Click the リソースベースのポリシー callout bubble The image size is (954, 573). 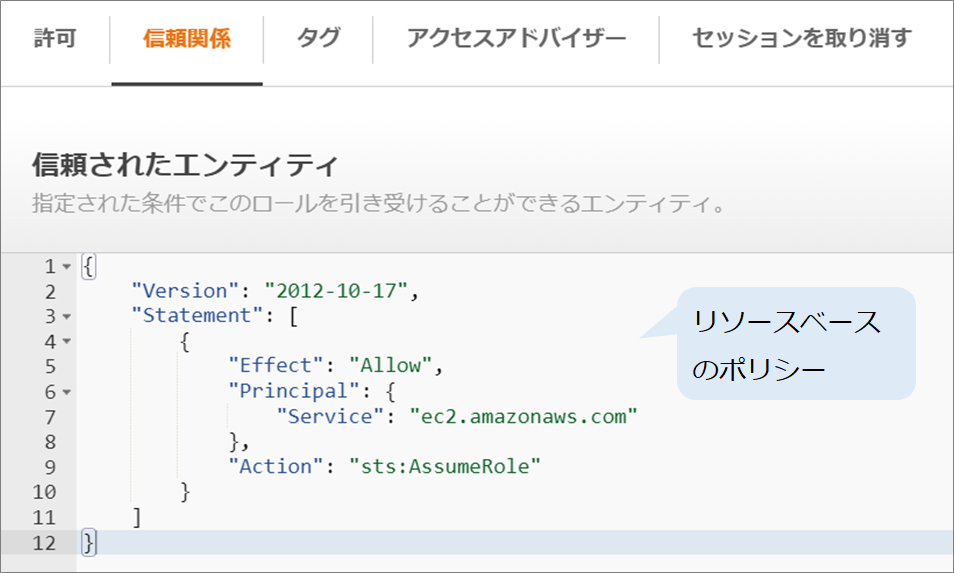[x=795, y=344]
